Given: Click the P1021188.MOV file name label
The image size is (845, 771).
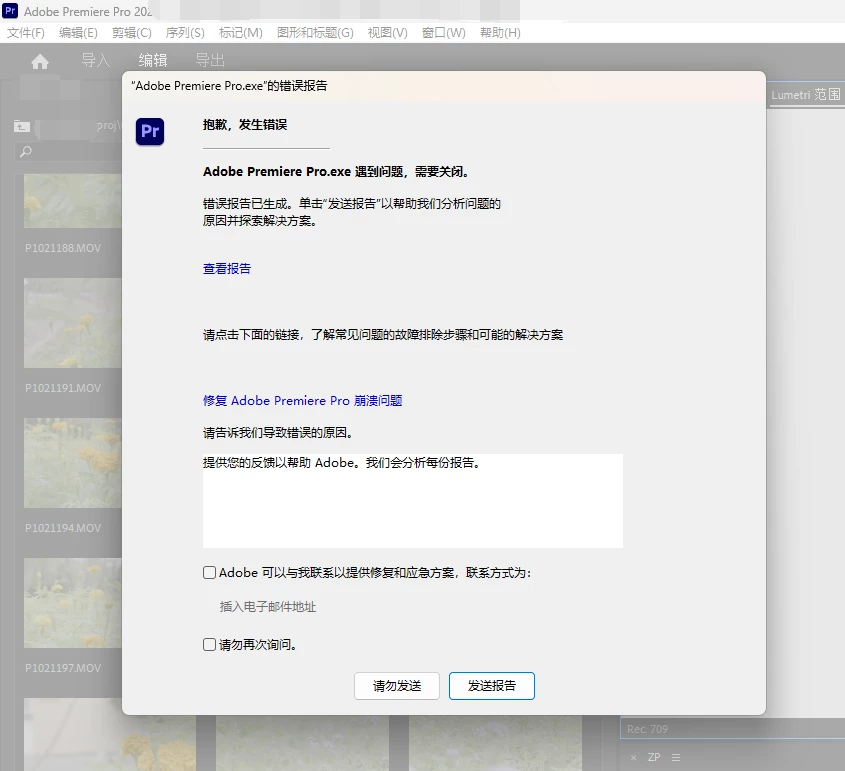Looking at the screenshot, I should click(63, 248).
